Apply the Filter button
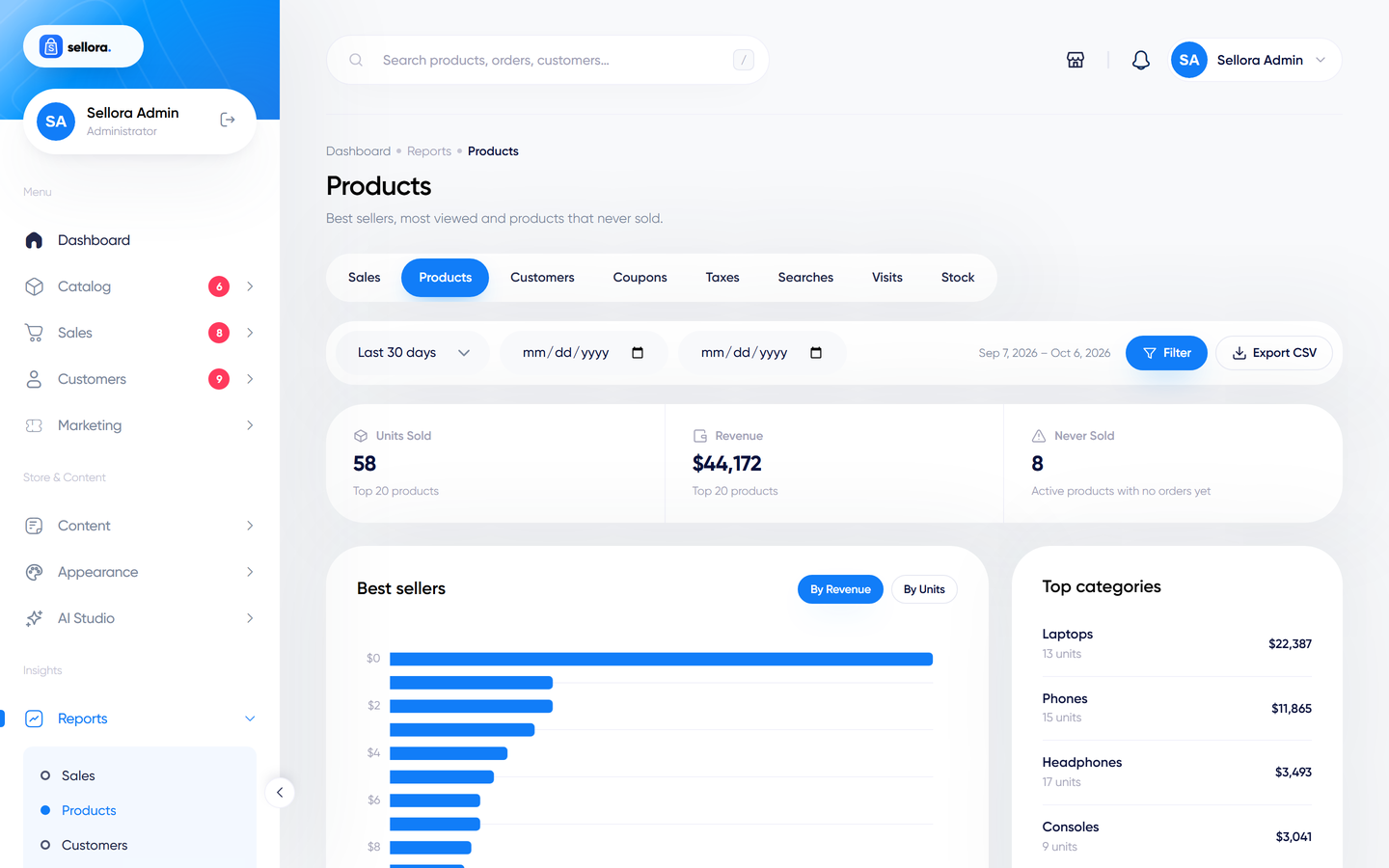 tap(1166, 353)
